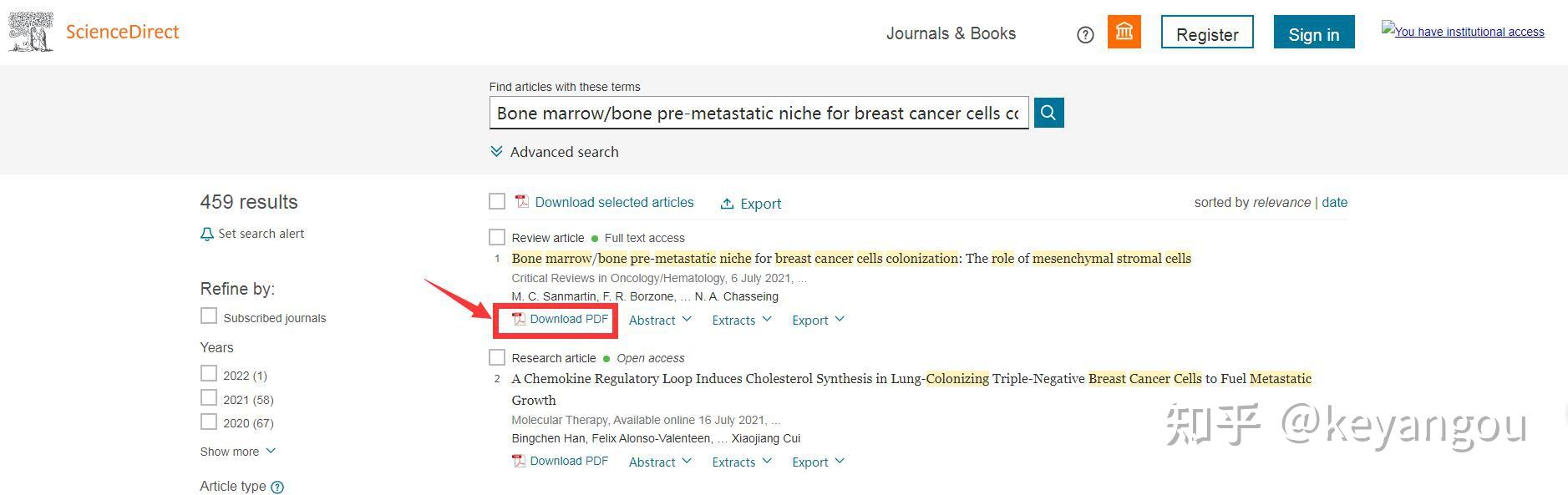The image size is (1568, 495).
Task: Select the first review article checkbox
Action: [497, 238]
